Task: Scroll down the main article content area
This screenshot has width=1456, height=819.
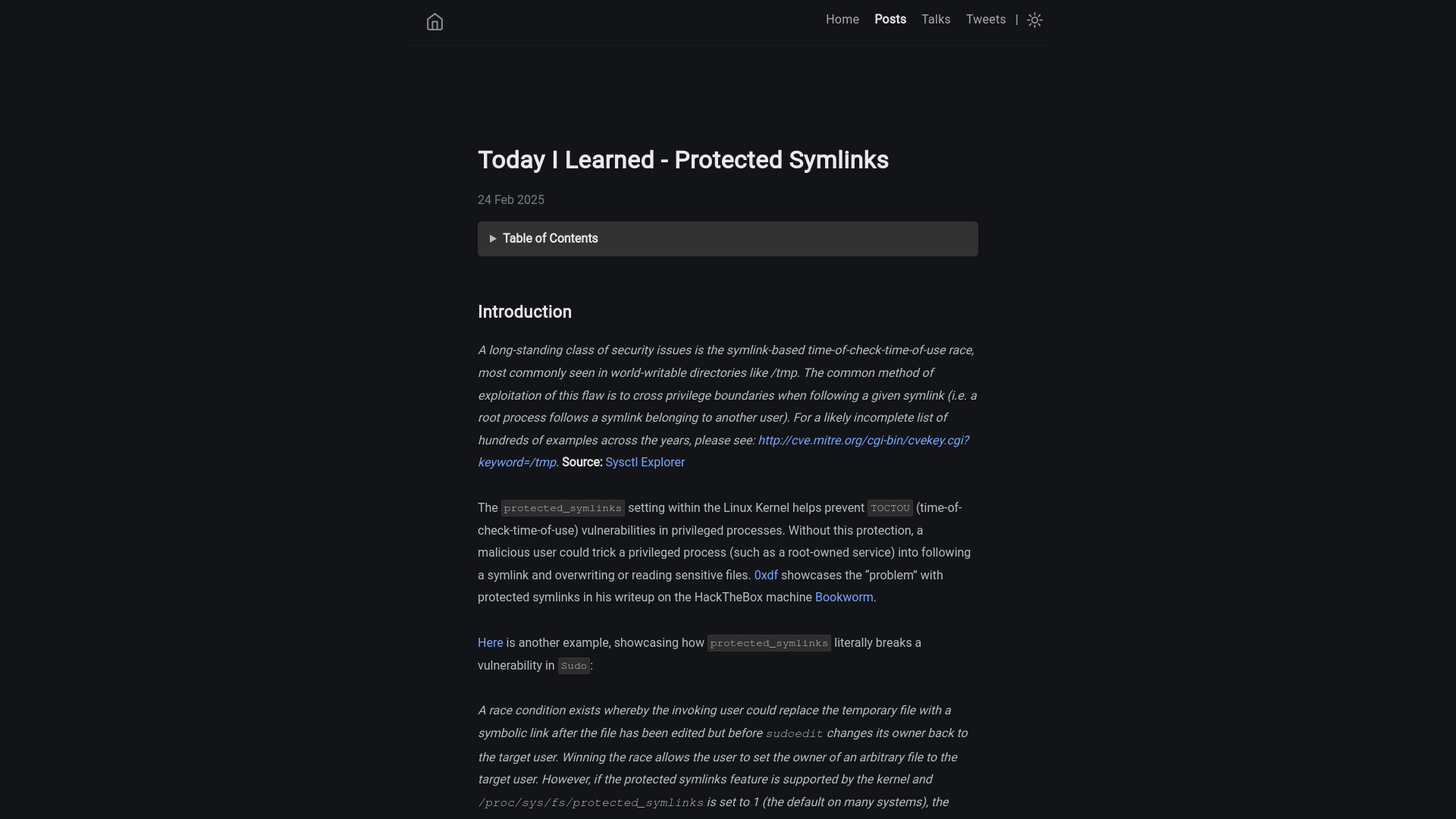Action: click(x=728, y=500)
